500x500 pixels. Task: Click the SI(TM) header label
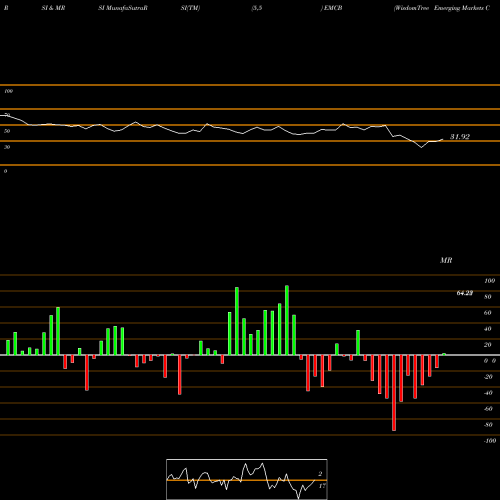click(x=190, y=8)
